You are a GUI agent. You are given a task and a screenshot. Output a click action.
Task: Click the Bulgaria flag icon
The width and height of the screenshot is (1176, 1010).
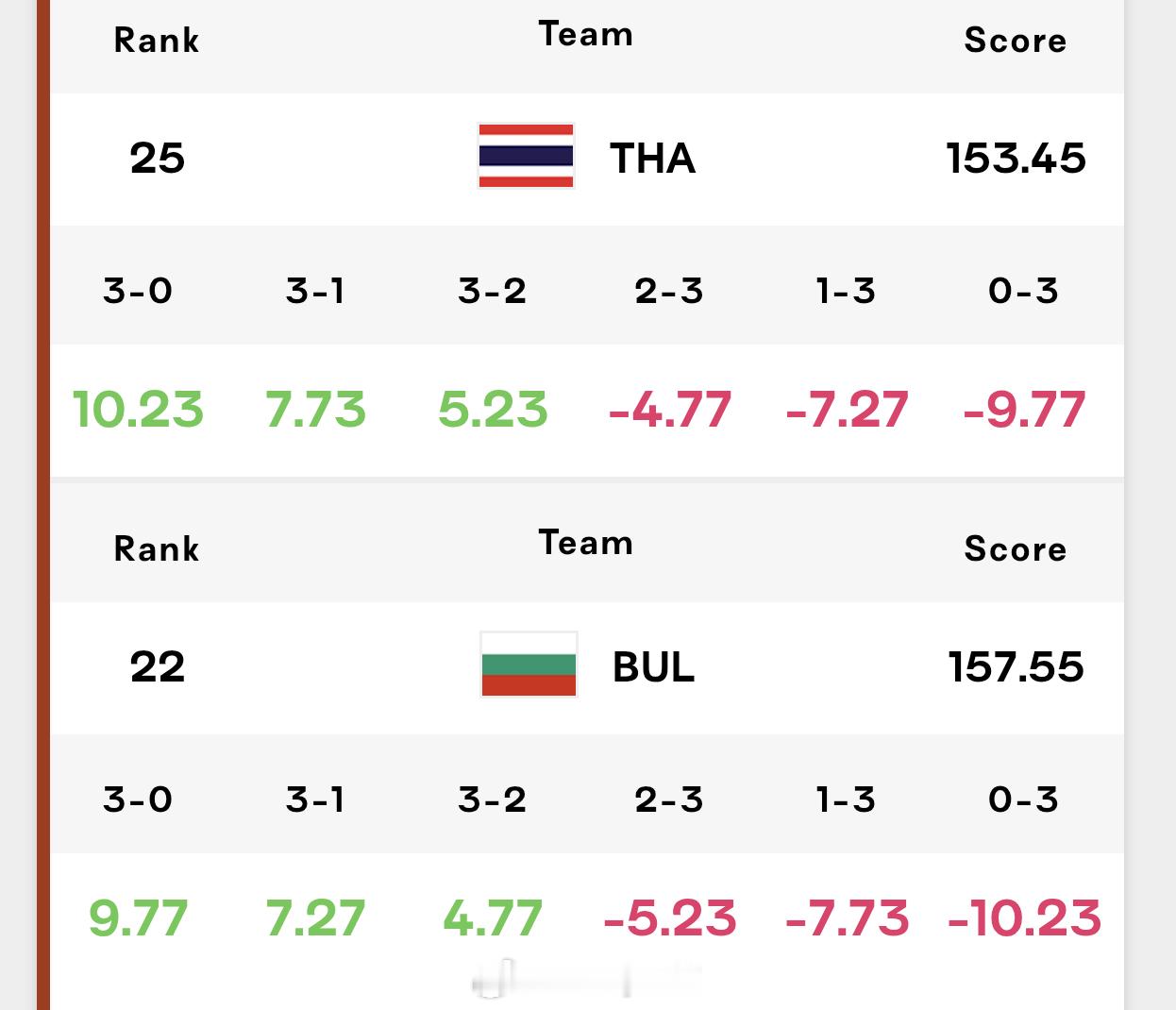click(529, 665)
